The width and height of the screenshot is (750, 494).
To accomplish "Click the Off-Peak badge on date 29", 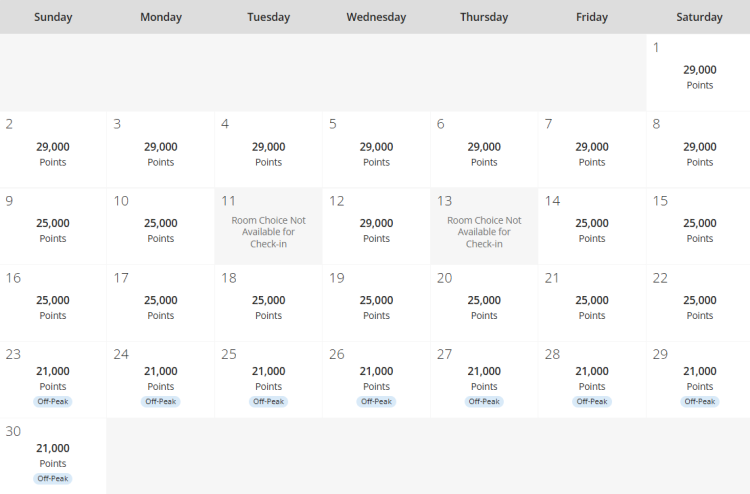I will click(x=700, y=402).
